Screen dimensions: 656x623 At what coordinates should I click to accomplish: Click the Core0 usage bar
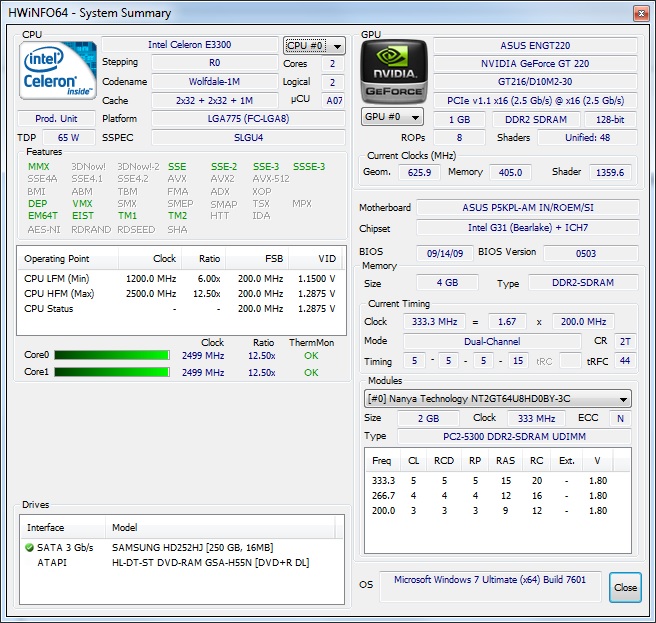[112, 355]
